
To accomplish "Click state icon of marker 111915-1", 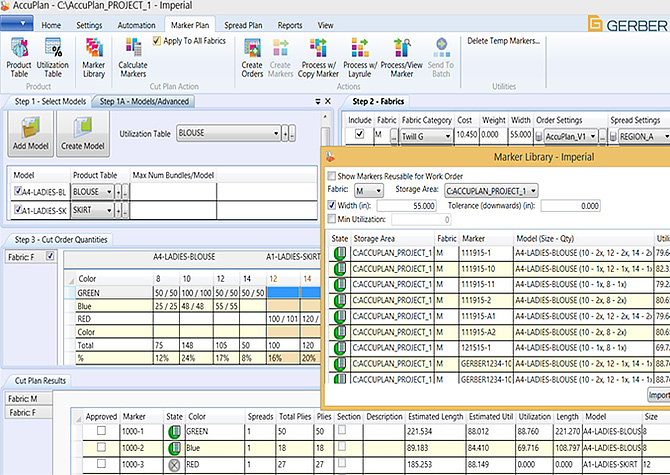I will (340, 253).
